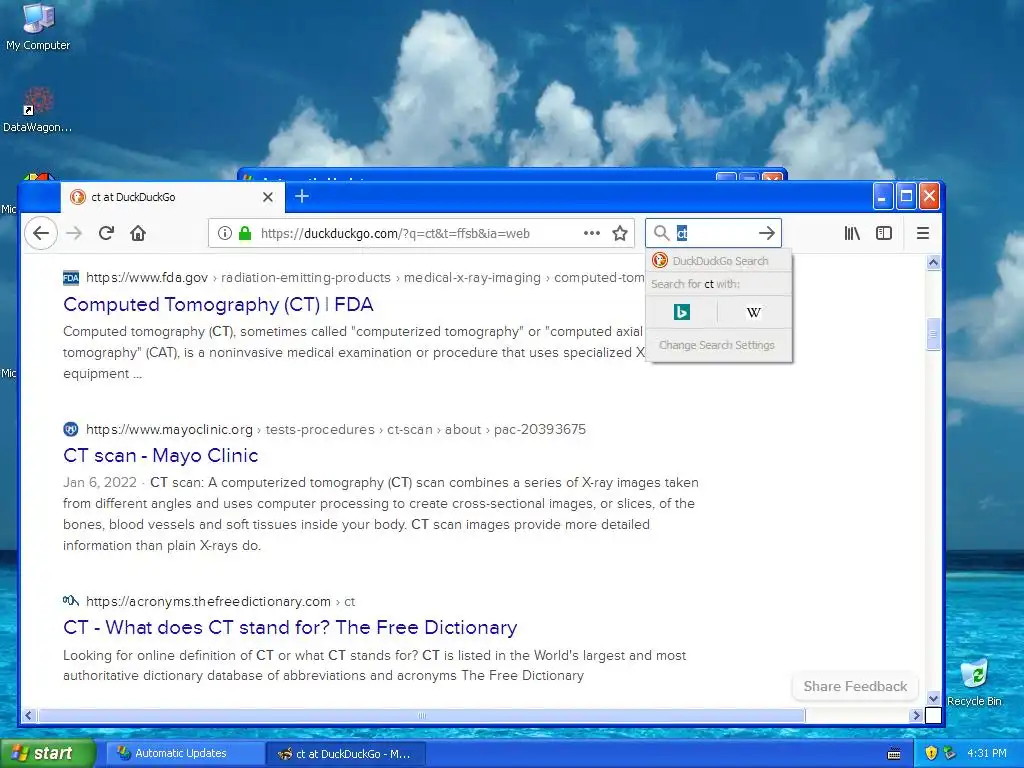Open the page actions three-dot menu

[x=592, y=233]
